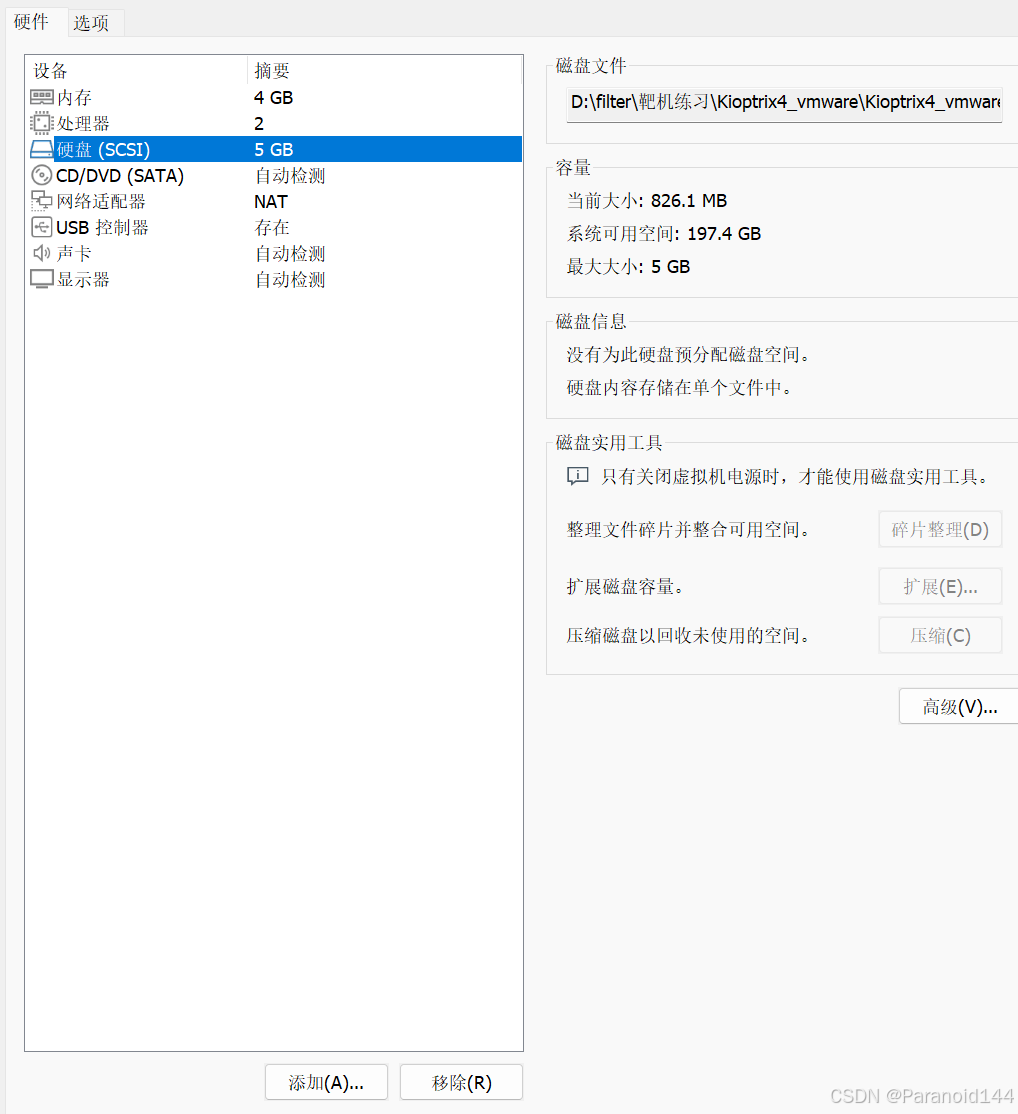Click the 没有为此硬盘预分配磁盘空间 text
This screenshot has width=1018, height=1114.
point(688,355)
